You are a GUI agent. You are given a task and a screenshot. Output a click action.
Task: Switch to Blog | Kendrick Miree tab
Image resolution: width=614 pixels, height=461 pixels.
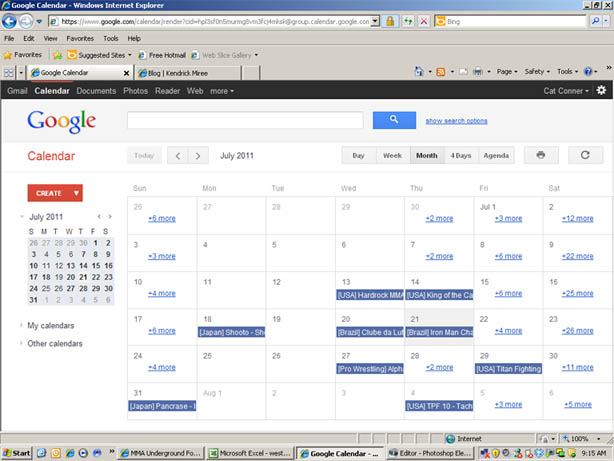[x=187, y=73]
